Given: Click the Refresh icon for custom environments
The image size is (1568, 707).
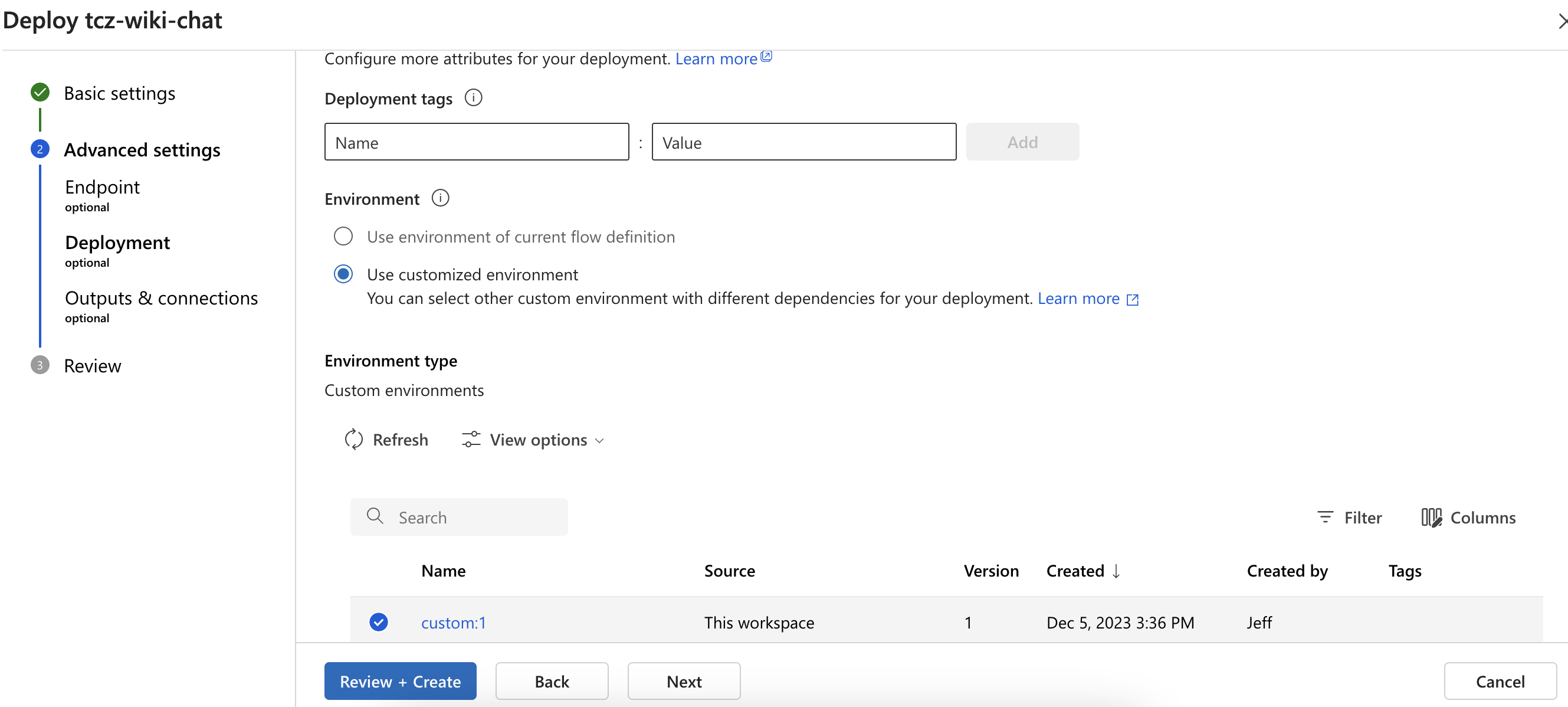Looking at the screenshot, I should [353, 439].
